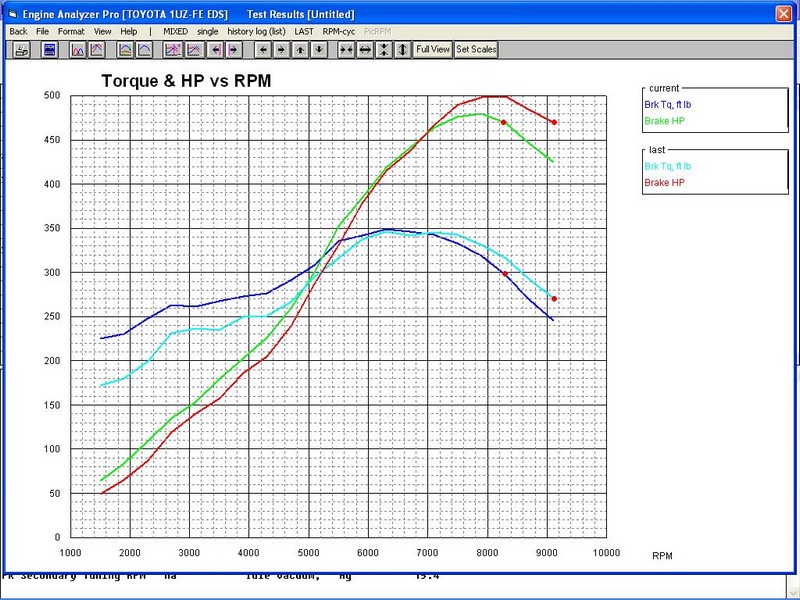Click current green 'Brake HP' legend label
800x600 pixels.
664,121
